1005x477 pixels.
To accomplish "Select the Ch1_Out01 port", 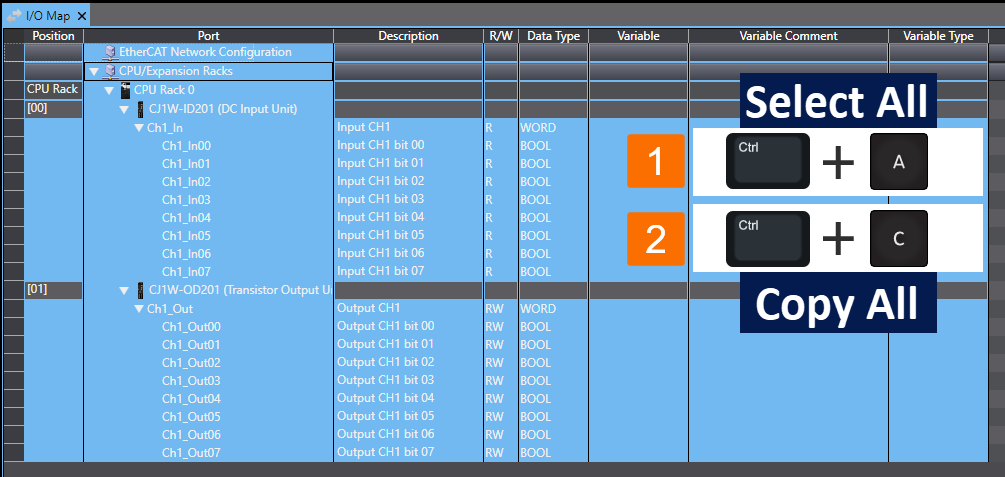I will 192,345.
